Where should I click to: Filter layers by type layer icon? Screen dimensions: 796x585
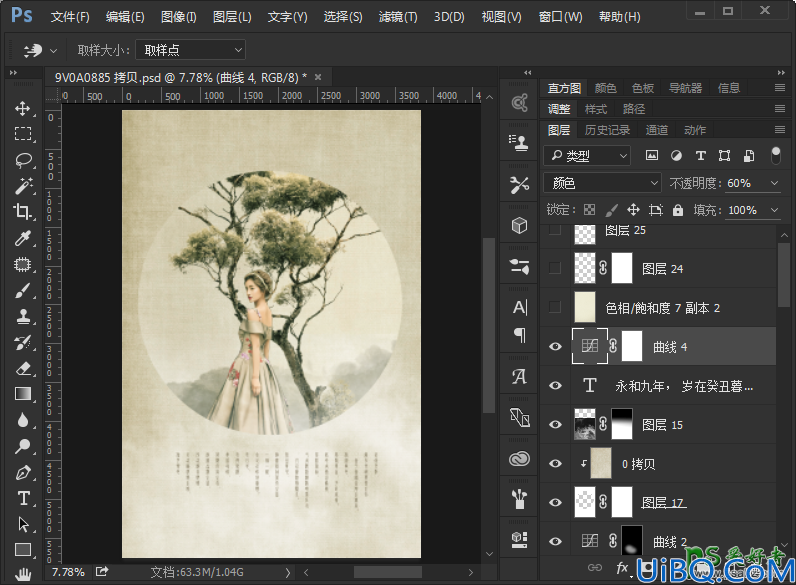[701, 156]
